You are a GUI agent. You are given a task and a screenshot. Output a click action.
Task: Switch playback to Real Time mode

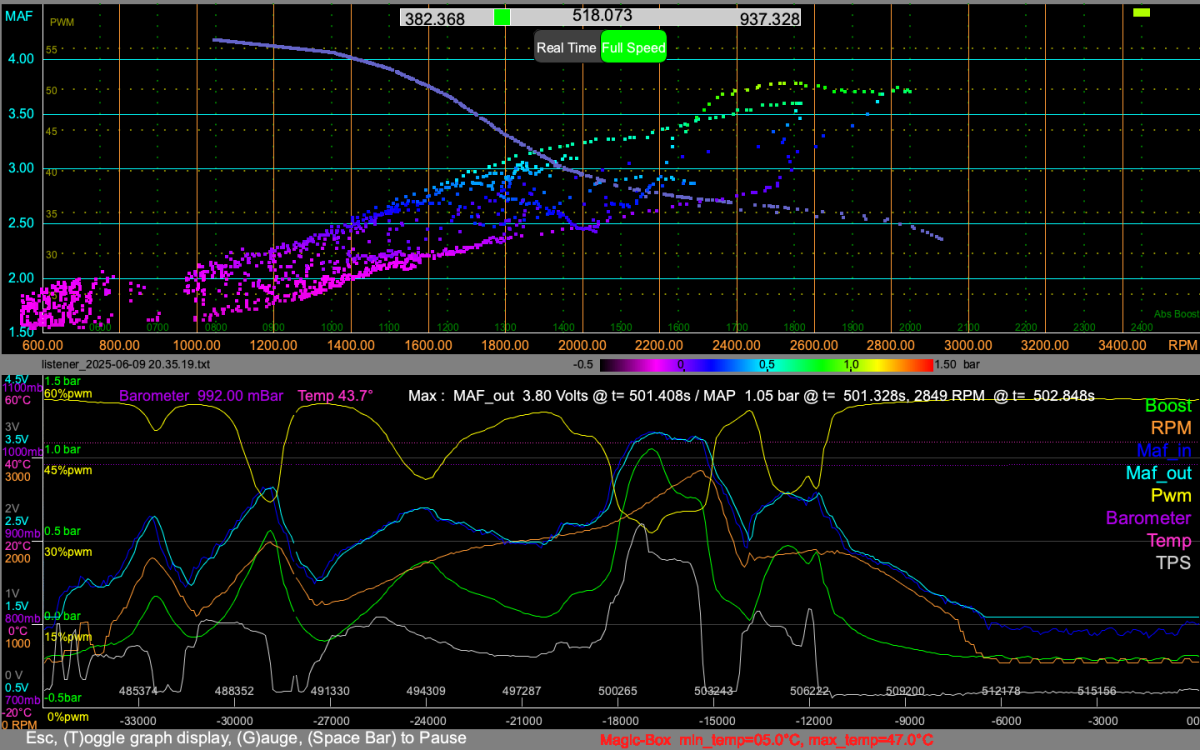pyautogui.click(x=567, y=47)
